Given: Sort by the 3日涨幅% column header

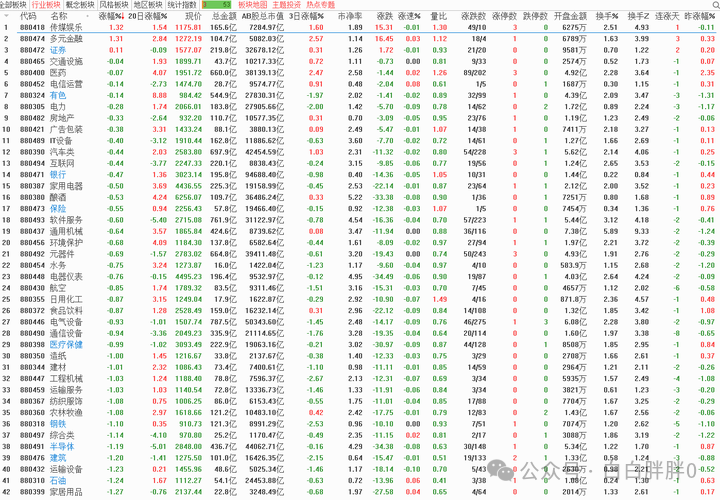Looking at the screenshot, I should pos(306,16).
